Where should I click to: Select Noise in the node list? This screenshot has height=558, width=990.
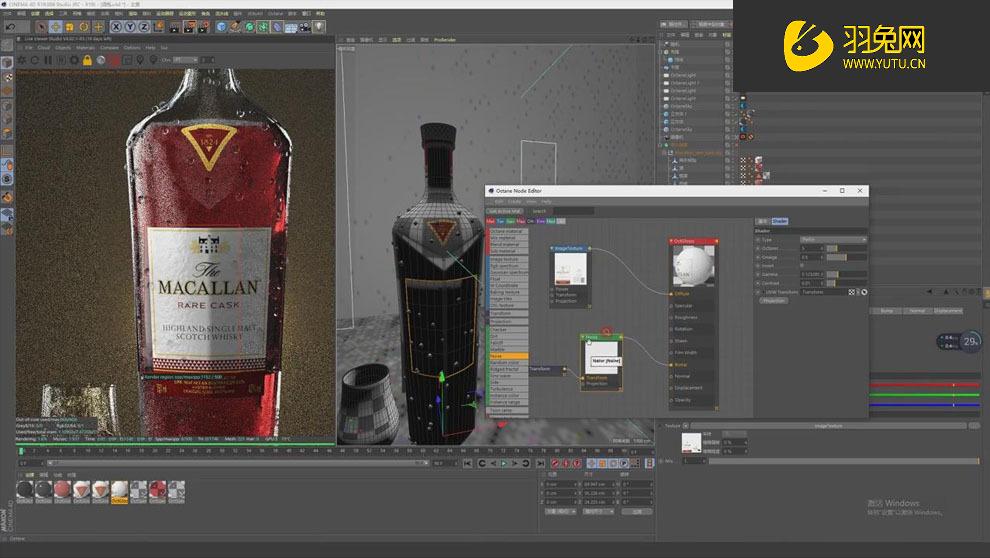[x=508, y=356]
